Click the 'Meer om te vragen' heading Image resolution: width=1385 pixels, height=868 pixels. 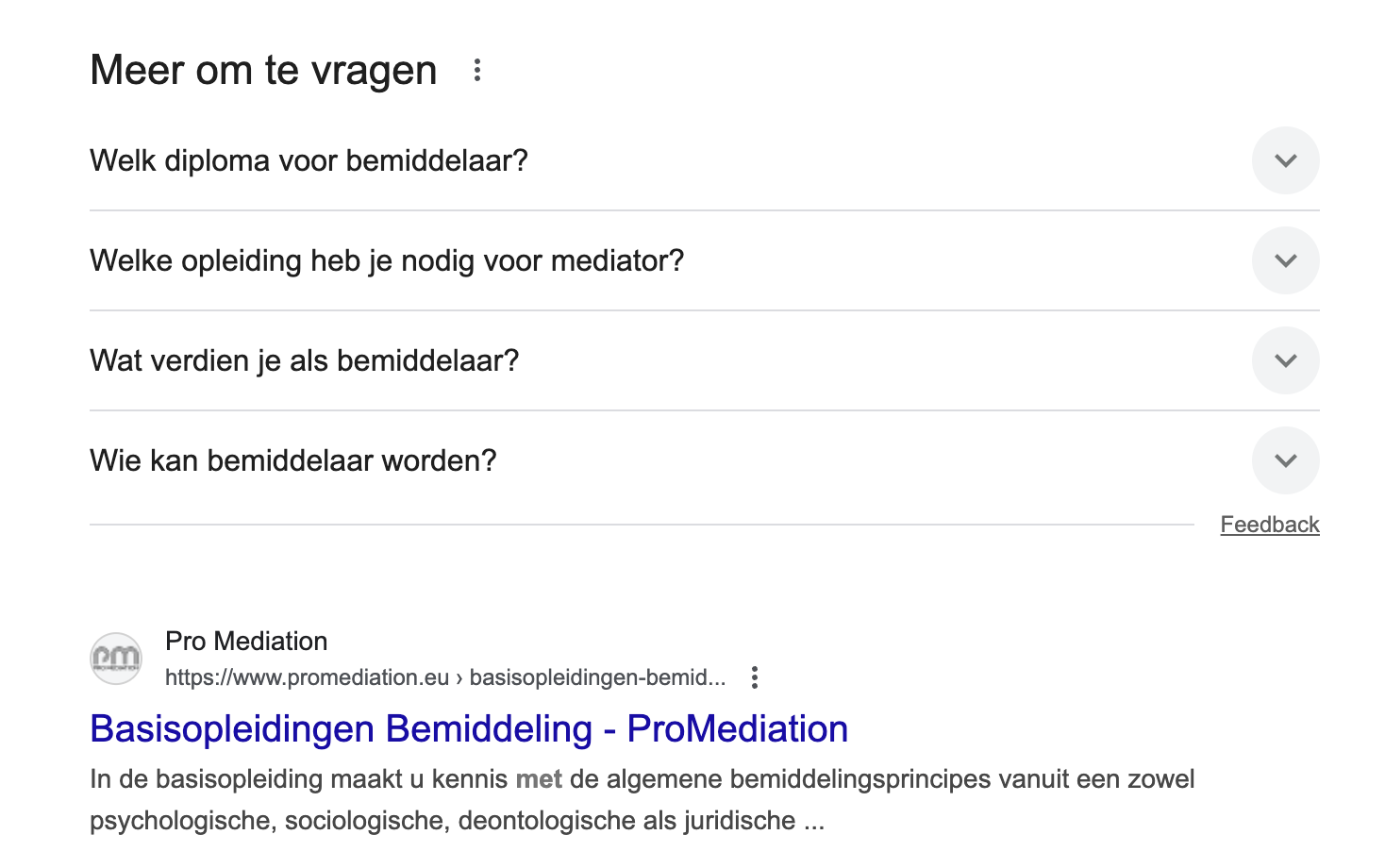point(262,69)
